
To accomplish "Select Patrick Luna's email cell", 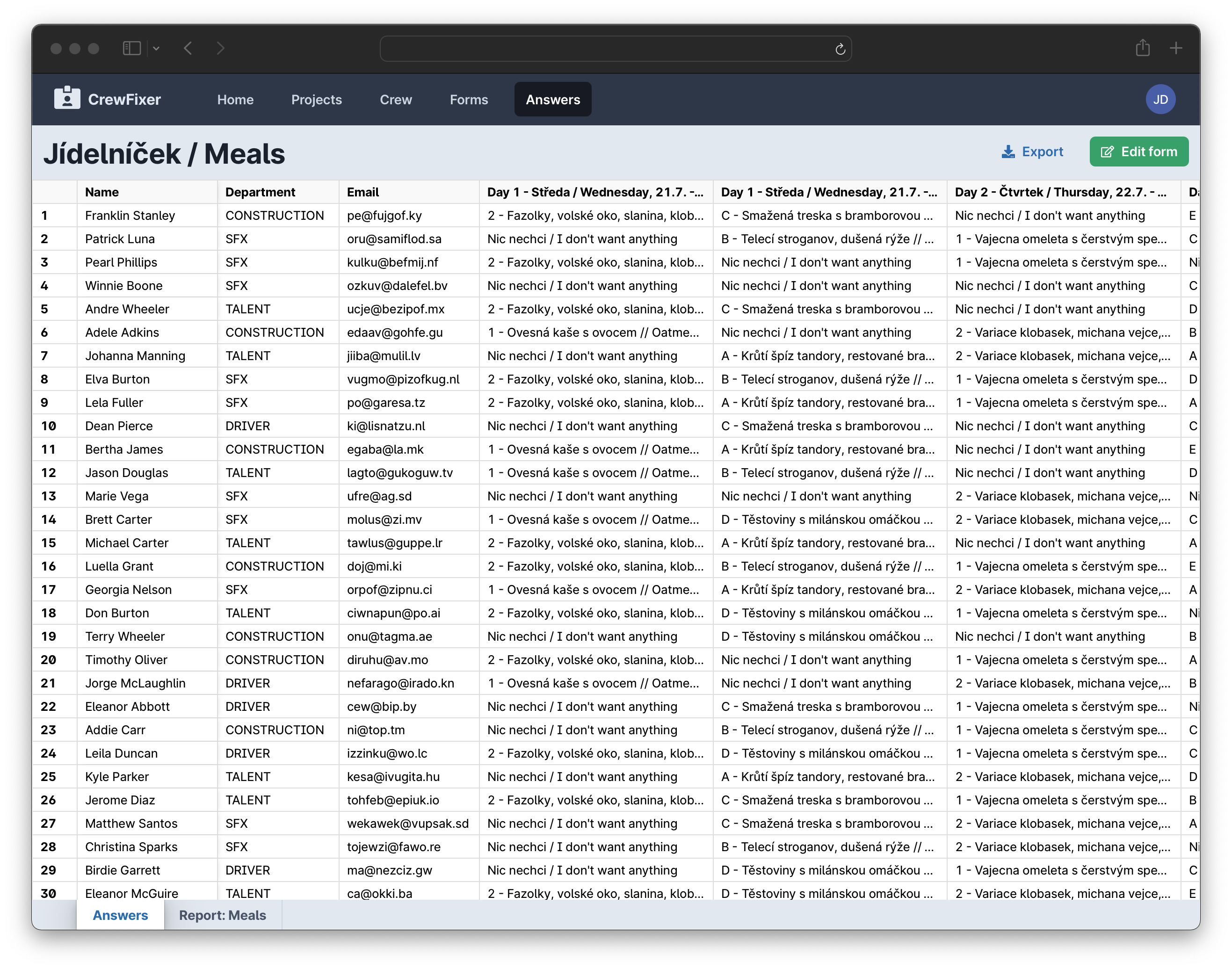I will tap(394, 239).
